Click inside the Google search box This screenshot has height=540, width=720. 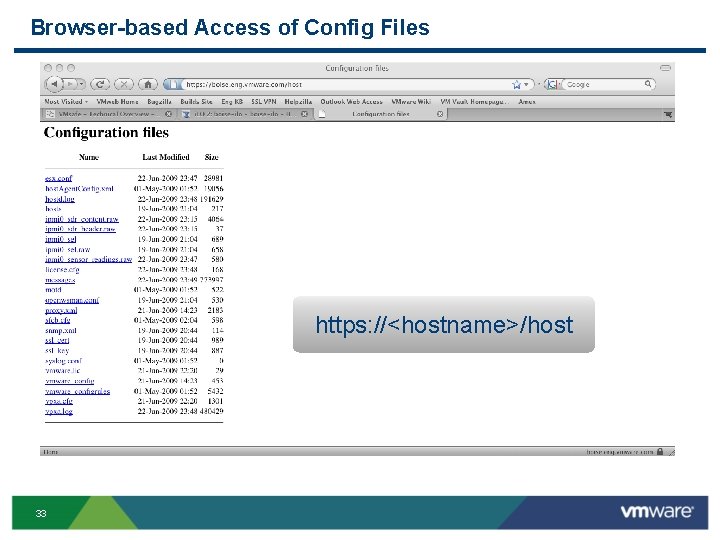point(603,84)
